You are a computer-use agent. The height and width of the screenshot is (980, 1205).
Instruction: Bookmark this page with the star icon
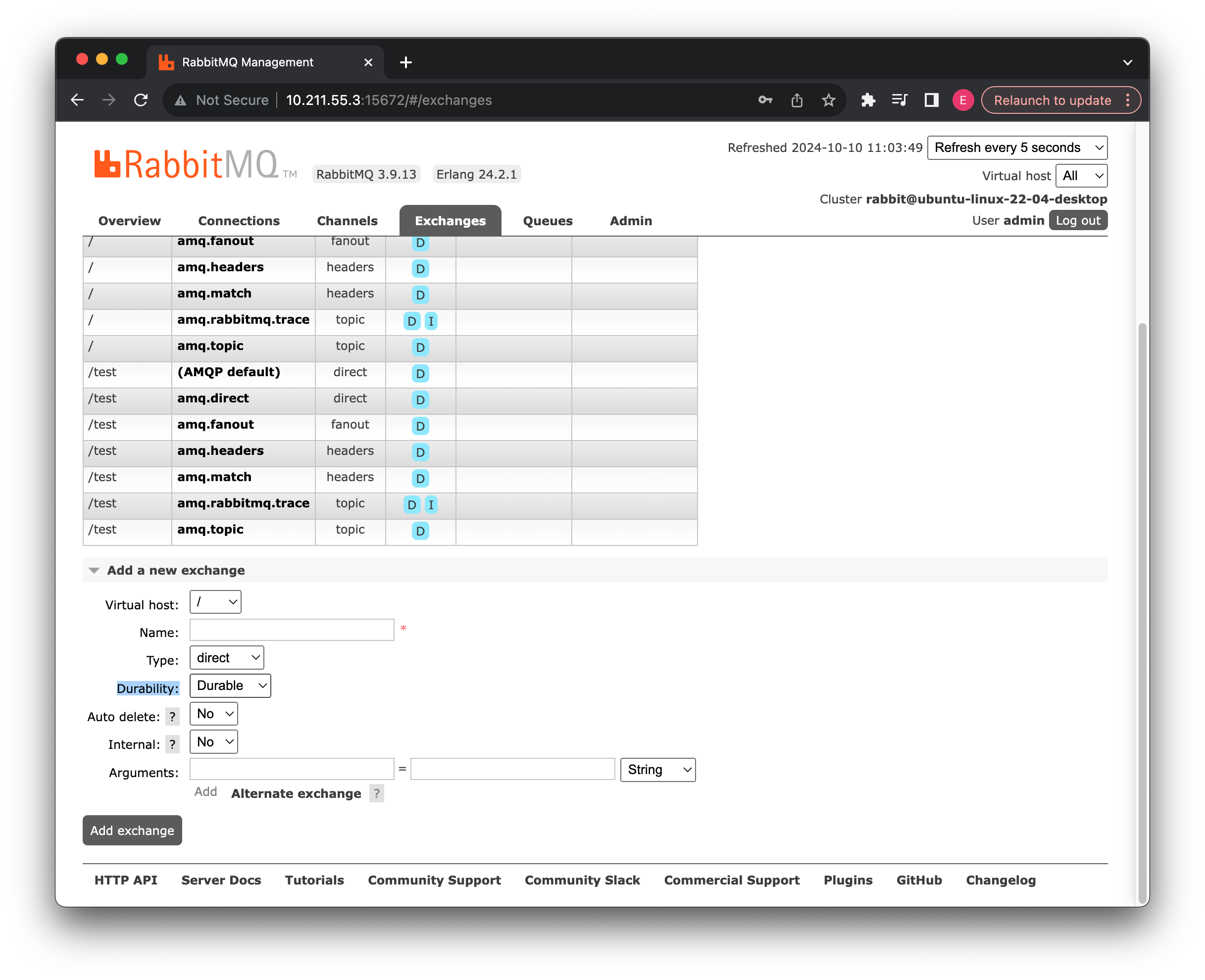tap(828, 100)
